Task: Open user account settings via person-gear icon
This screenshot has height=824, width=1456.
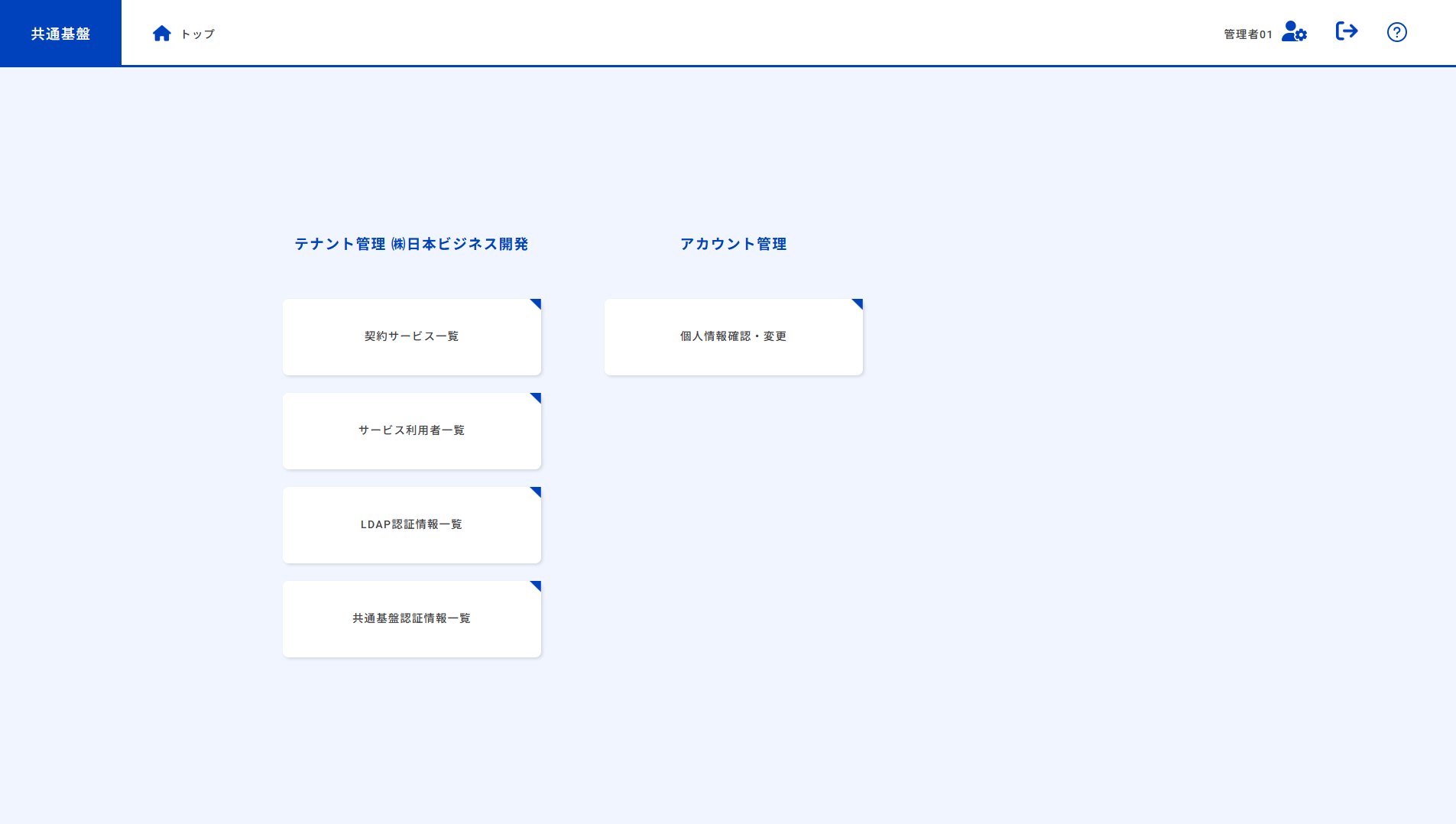Action: click(1295, 32)
